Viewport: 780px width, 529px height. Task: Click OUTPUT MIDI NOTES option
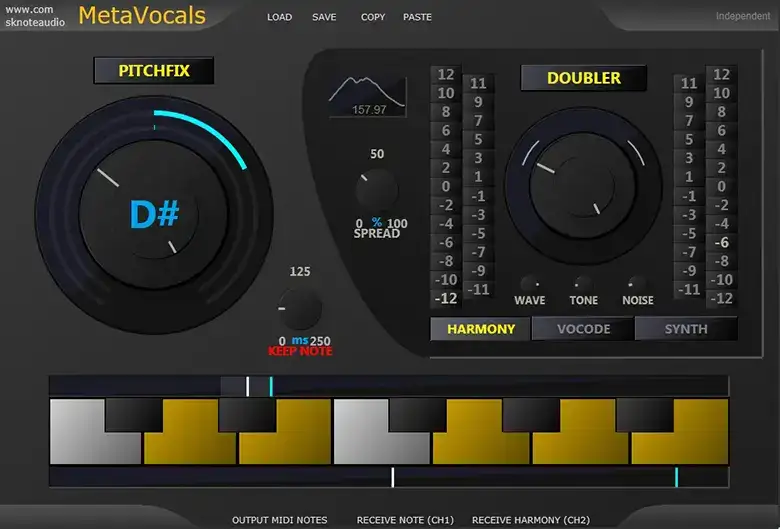[x=280, y=520]
